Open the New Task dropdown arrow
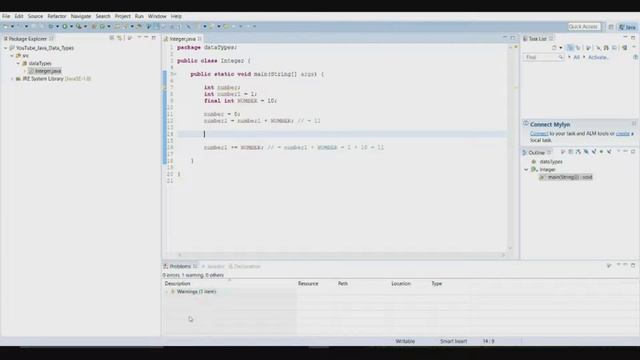Screen dimensions: 640x360 (x=561, y=48)
